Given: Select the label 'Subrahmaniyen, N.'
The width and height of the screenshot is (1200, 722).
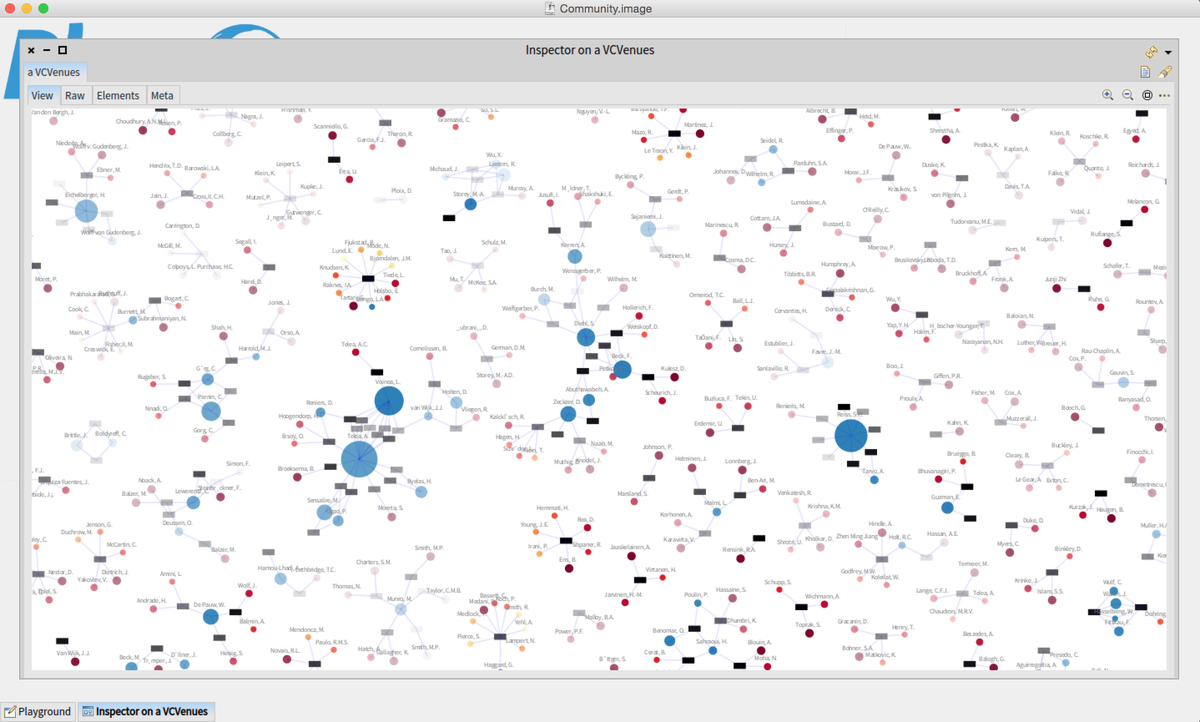Looking at the screenshot, I should tap(162, 318).
